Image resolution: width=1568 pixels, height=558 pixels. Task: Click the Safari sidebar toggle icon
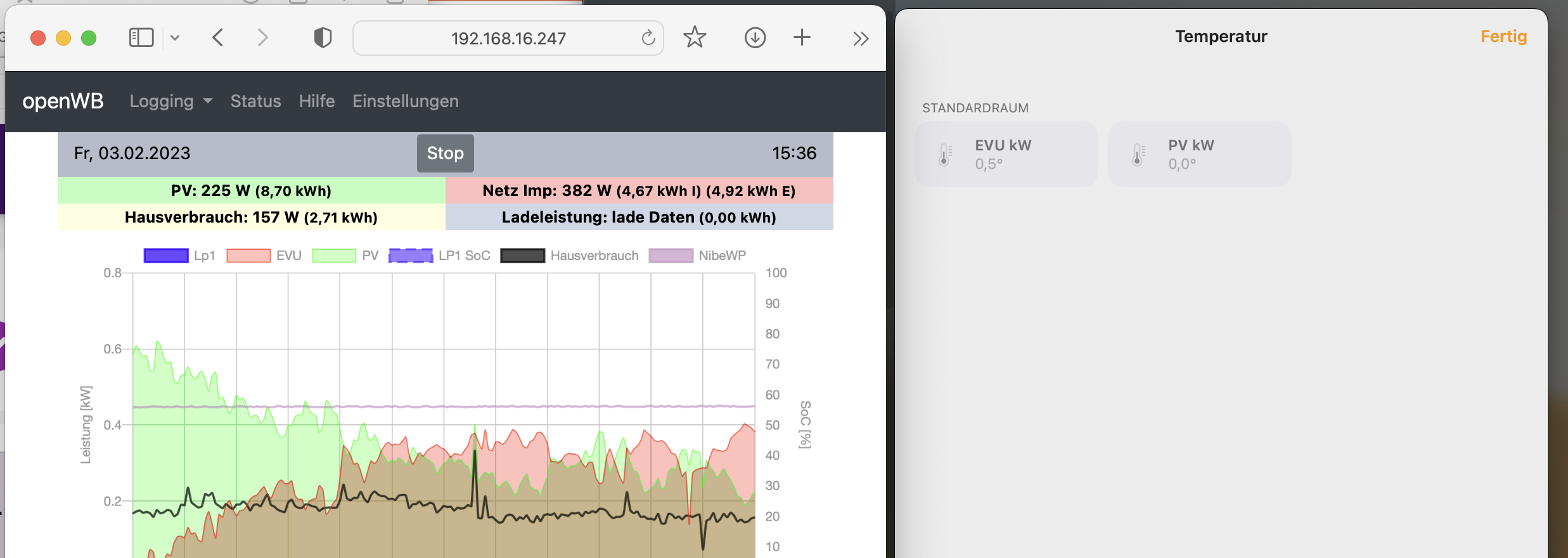(141, 38)
